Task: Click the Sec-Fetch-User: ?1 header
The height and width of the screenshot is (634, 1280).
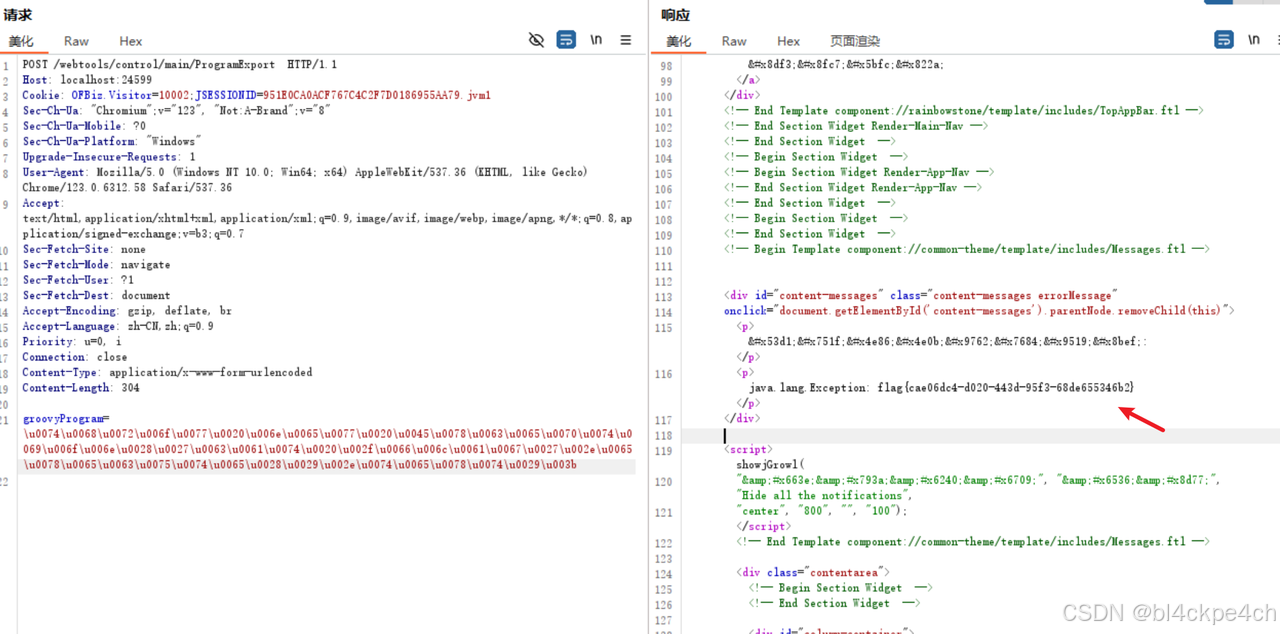Action: click(x=78, y=280)
